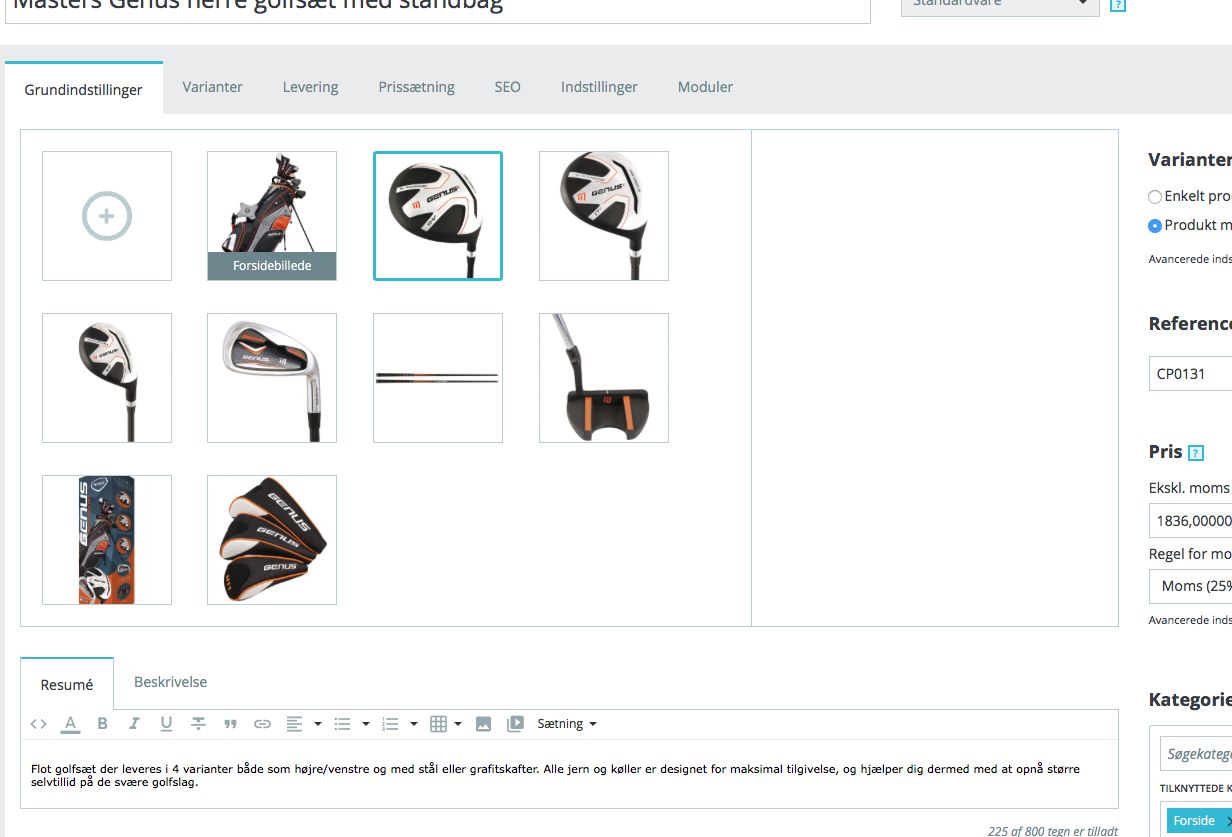
Task: Open the Moms tax rule dropdown
Action: 1191,586
